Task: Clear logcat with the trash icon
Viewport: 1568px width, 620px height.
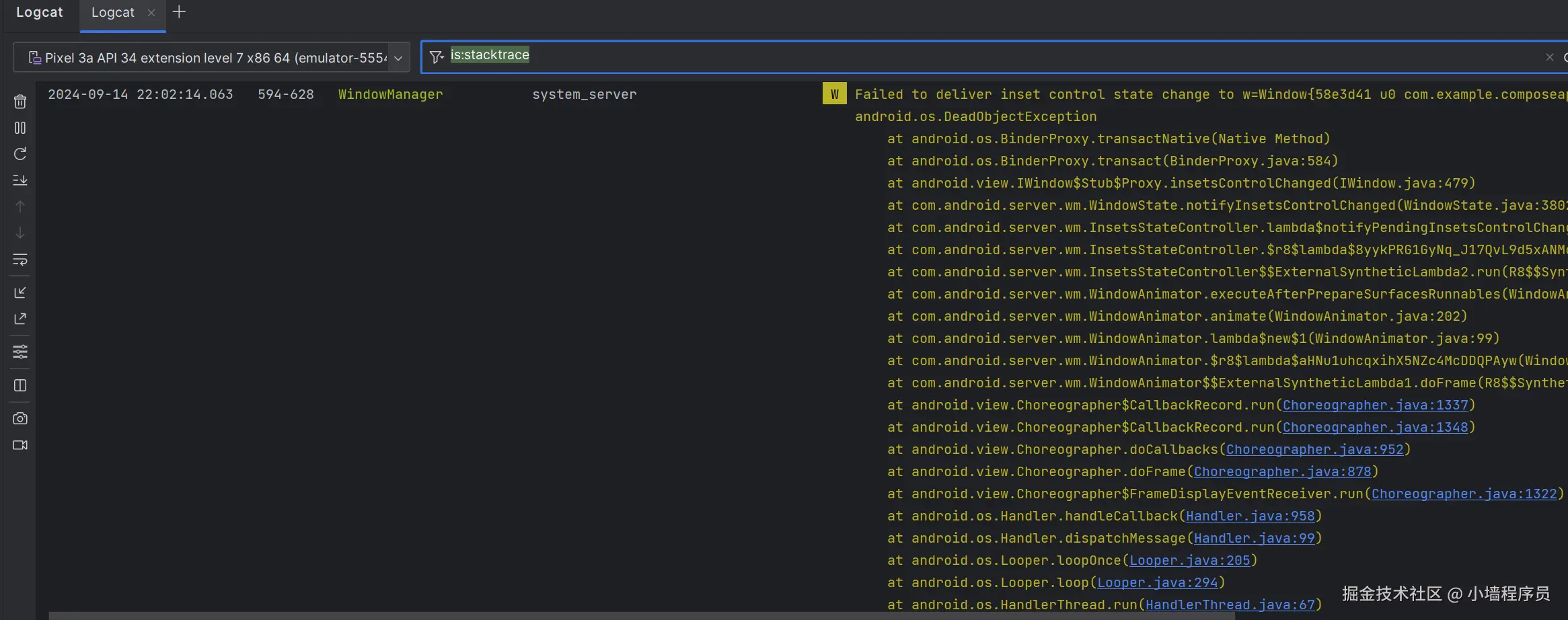Action: [x=20, y=102]
